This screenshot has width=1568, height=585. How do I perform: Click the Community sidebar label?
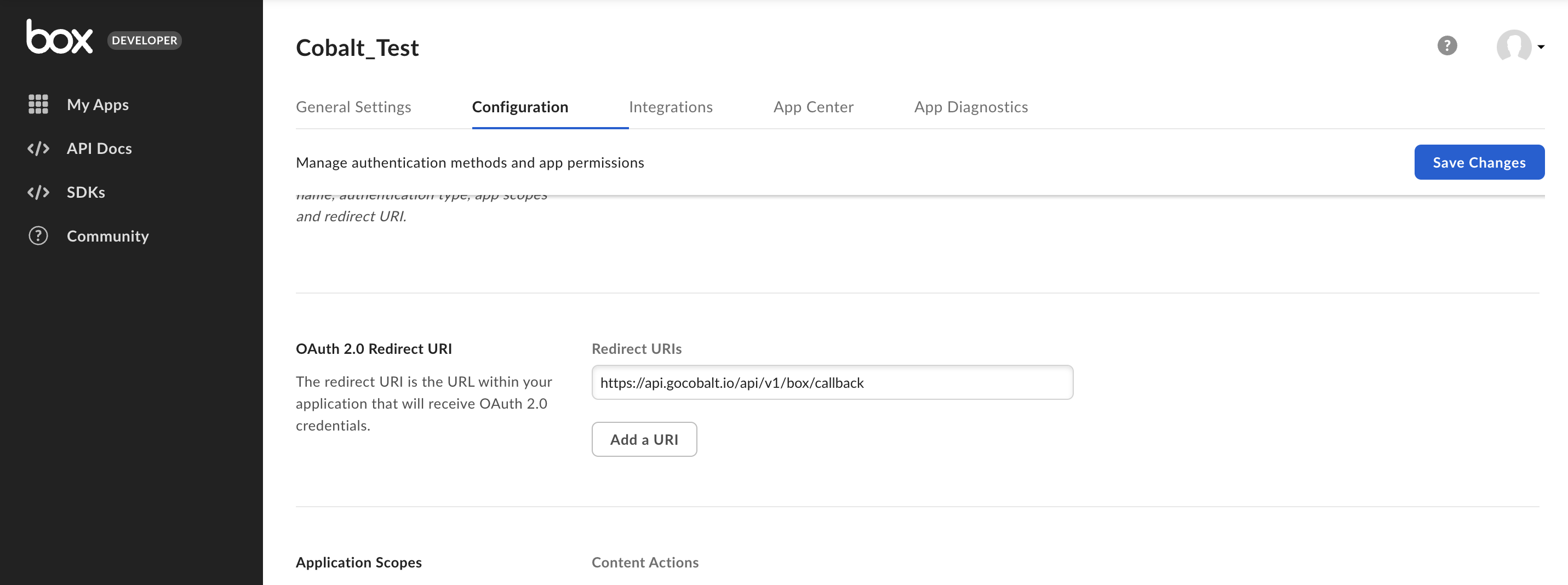(108, 236)
